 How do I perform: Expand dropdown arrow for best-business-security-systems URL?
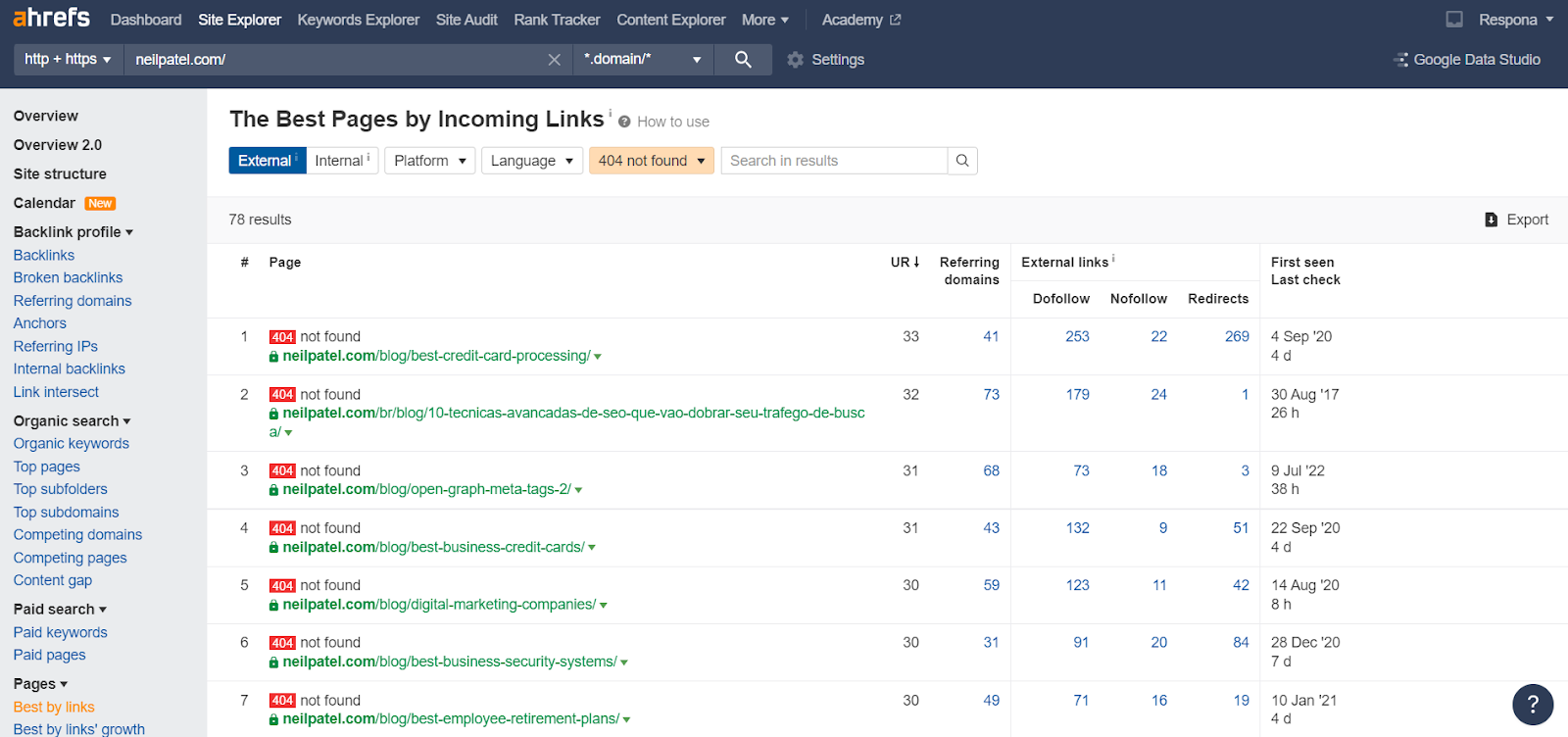pos(624,663)
